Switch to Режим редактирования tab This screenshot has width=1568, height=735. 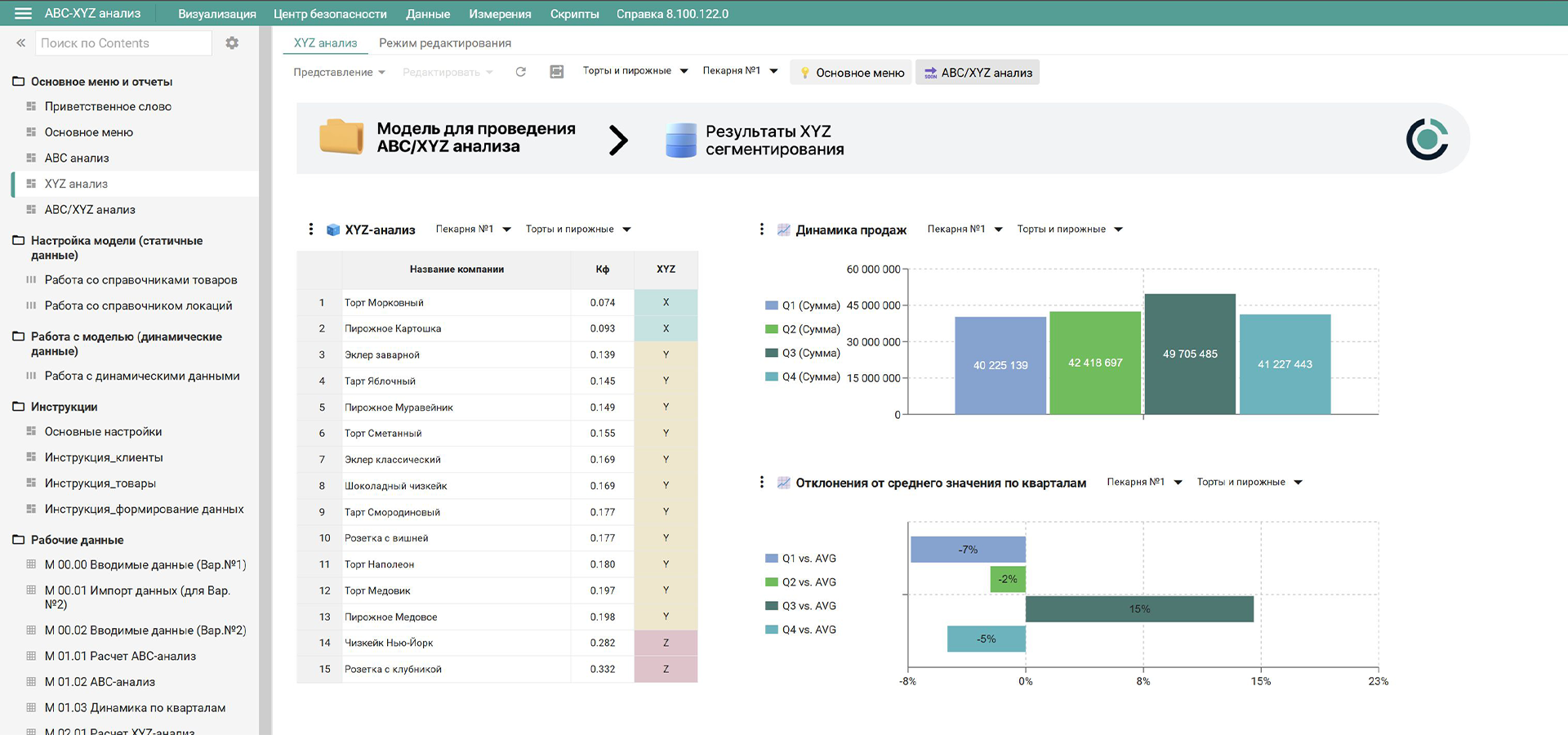[445, 42]
